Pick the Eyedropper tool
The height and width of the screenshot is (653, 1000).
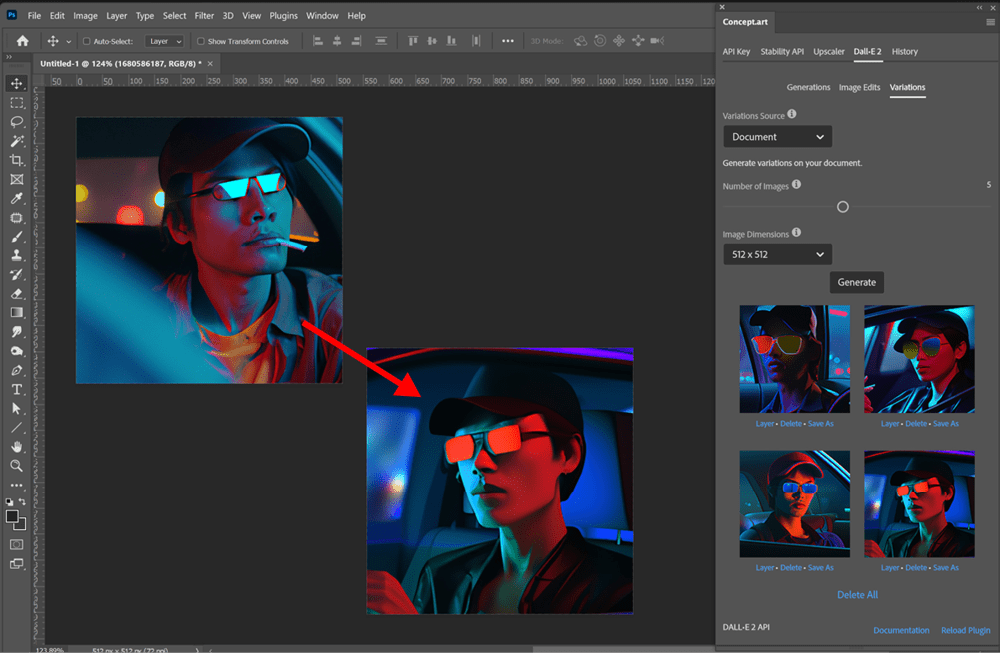point(17,198)
